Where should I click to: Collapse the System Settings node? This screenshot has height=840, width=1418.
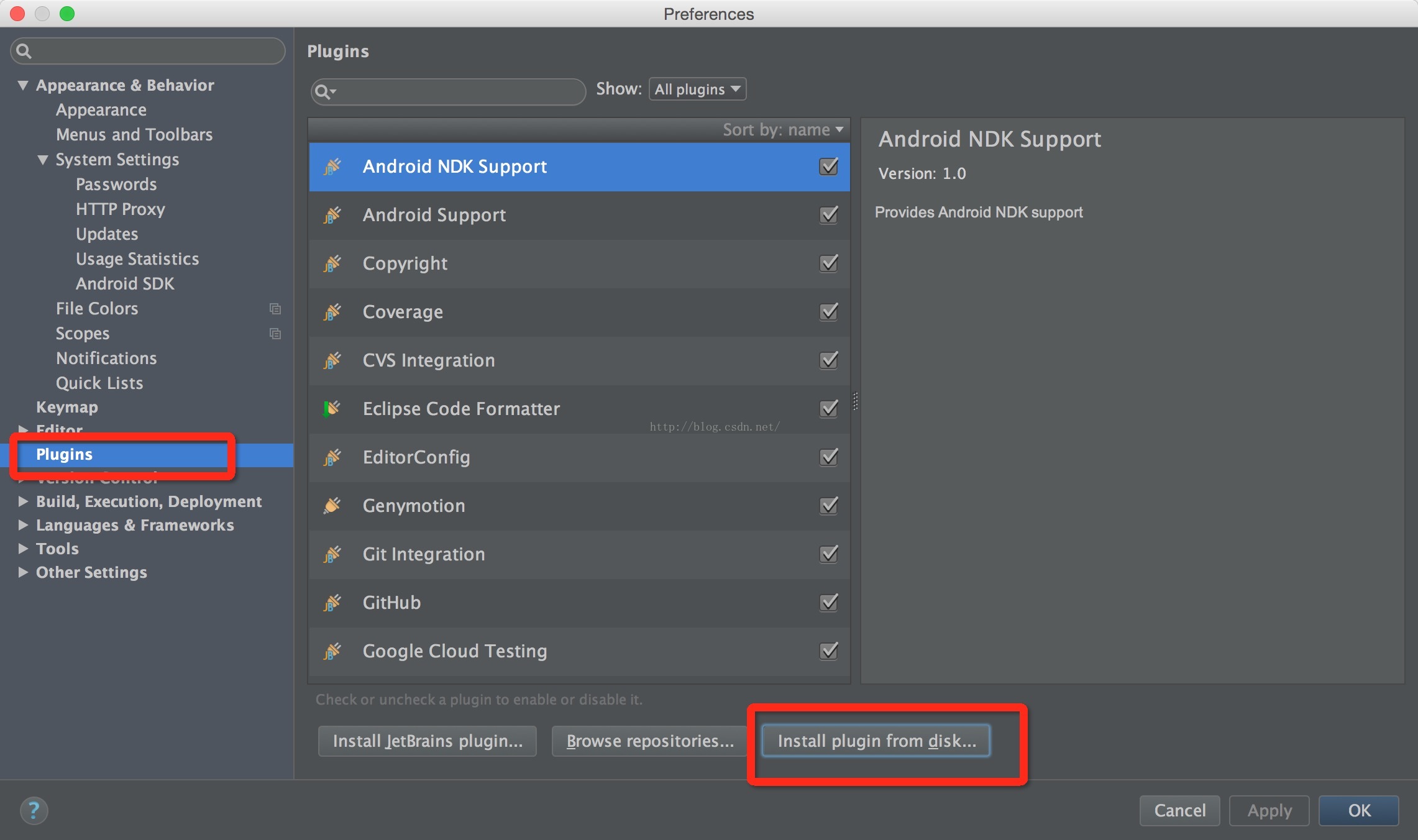click(x=43, y=160)
